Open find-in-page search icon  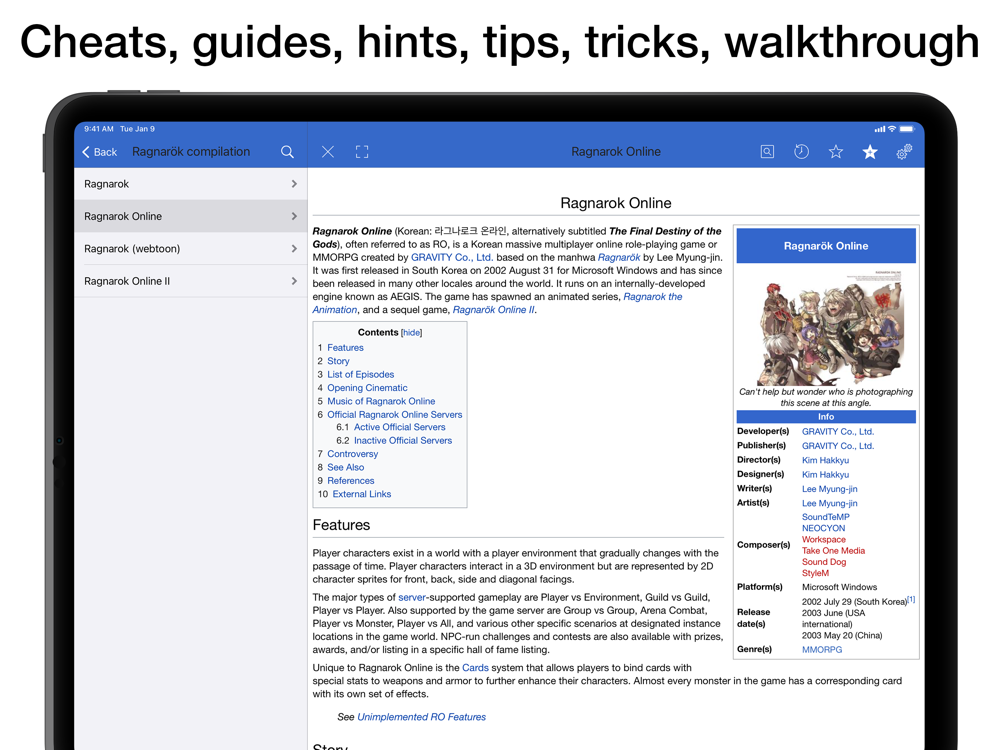(x=767, y=152)
